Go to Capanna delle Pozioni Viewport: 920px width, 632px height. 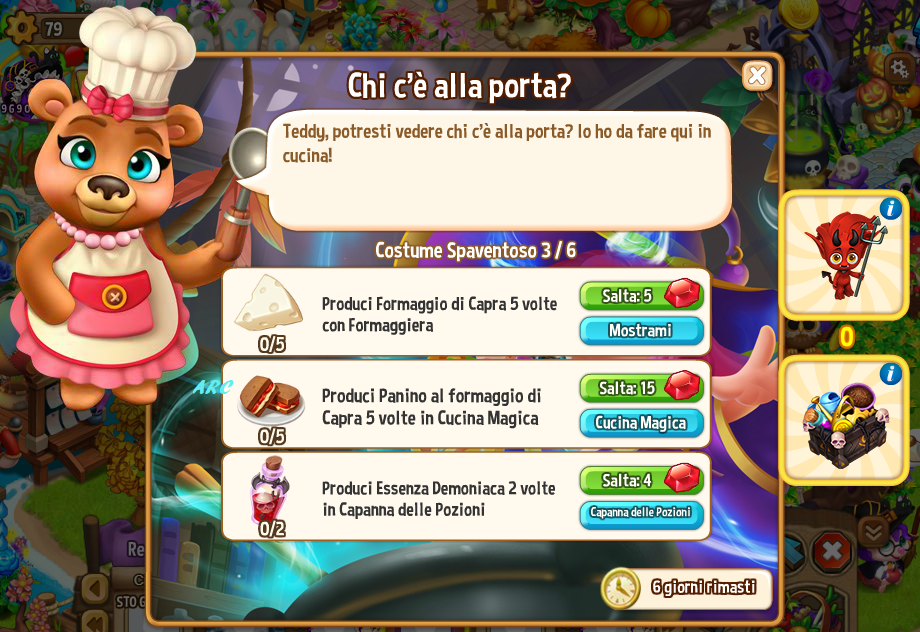tap(641, 514)
